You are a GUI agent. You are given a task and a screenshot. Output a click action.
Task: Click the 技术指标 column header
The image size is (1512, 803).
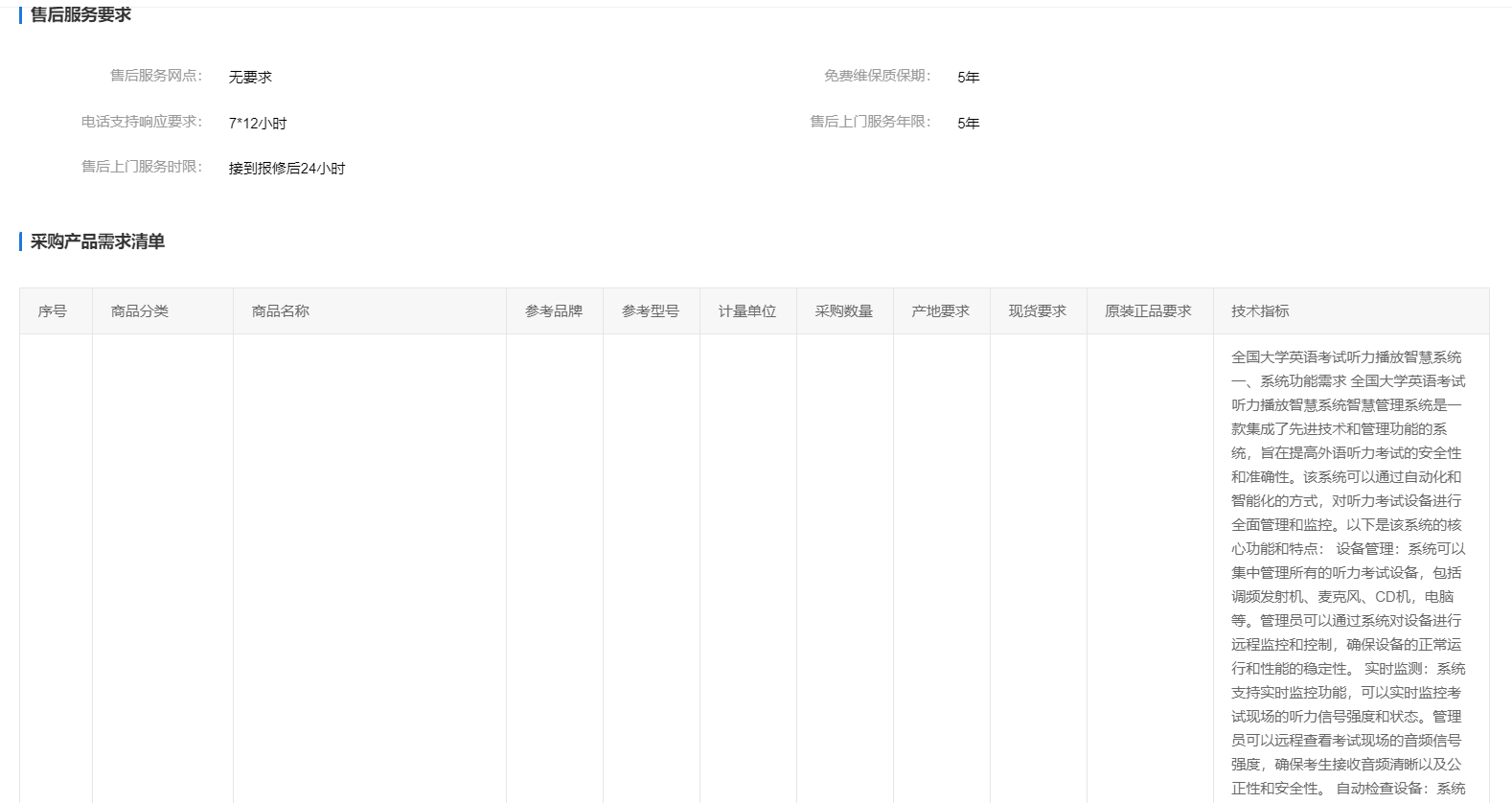coord(1260,310)
